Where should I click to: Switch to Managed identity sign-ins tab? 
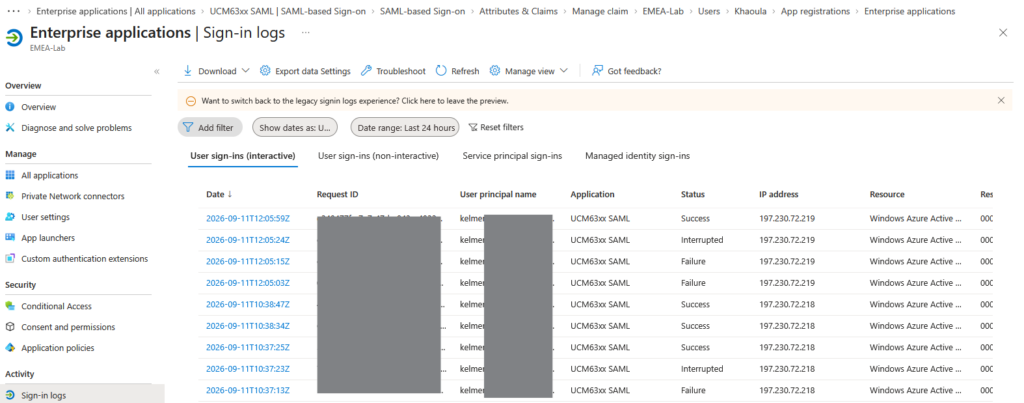pyautogui.click(x=637, y=156)
